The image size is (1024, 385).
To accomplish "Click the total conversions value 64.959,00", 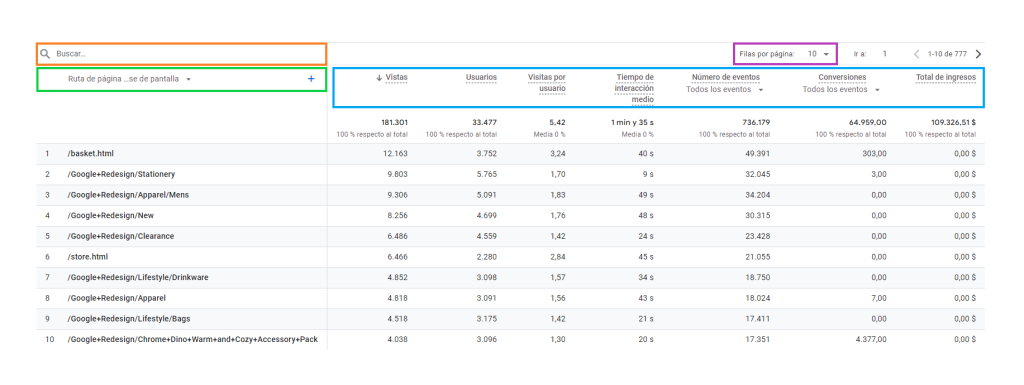I will [x=867, y=122].
